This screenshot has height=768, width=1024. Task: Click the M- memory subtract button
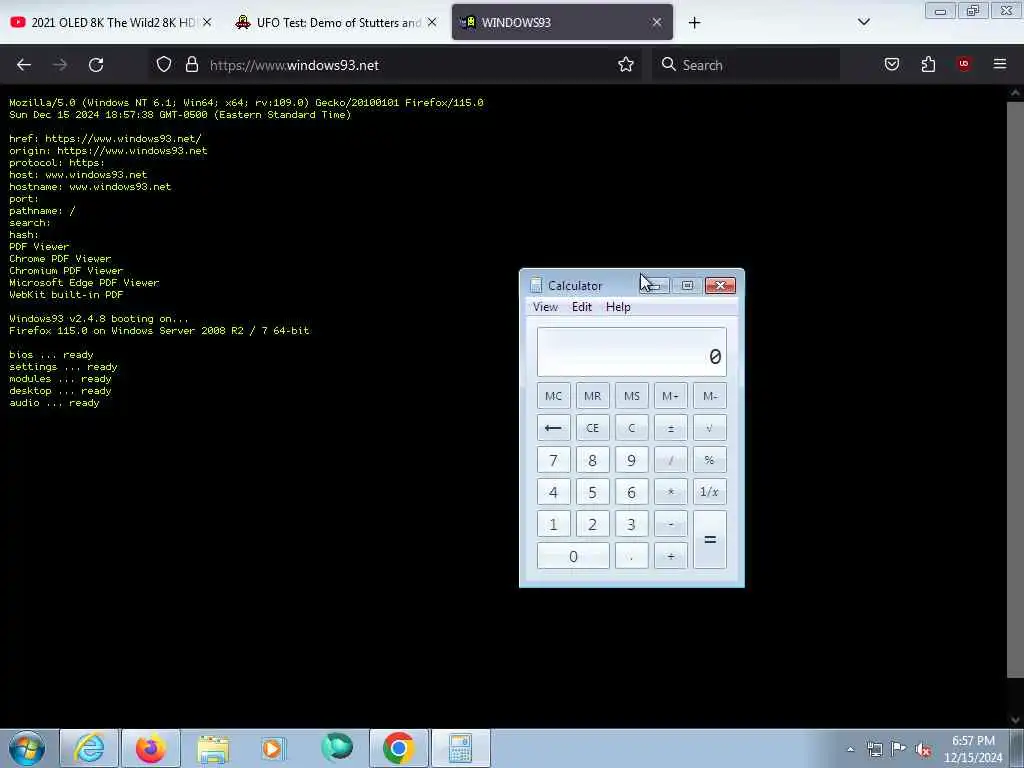coord(710,396)
